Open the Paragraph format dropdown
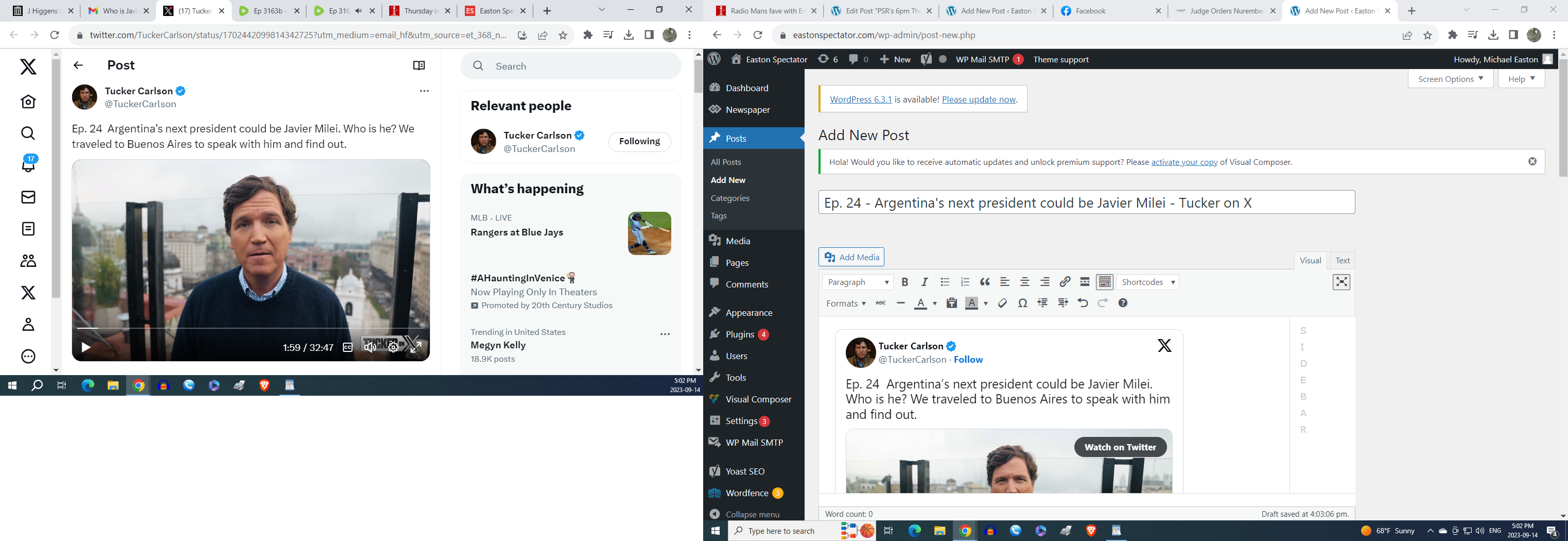 [858, 282]
